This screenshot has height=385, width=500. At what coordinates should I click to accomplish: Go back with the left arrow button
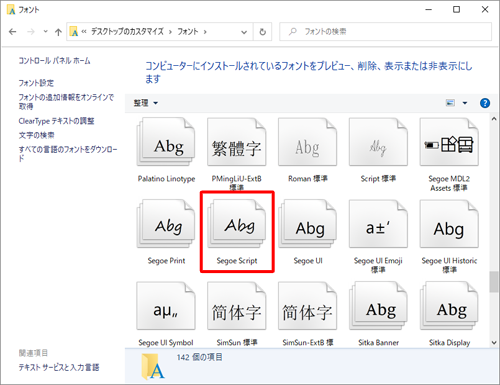click(x=13, y=32)
